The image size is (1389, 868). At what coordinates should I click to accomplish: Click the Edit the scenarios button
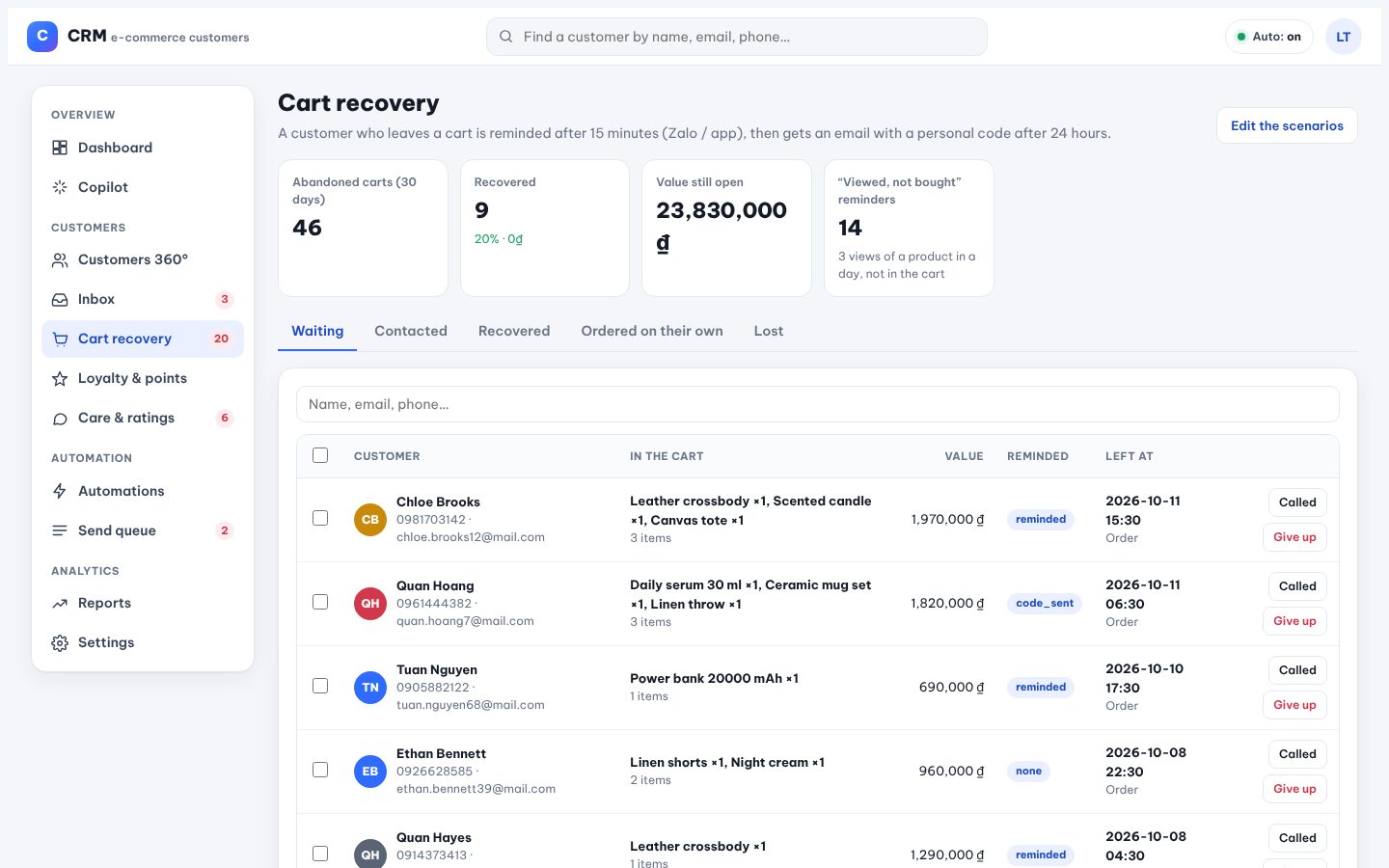click(1287, 125)
